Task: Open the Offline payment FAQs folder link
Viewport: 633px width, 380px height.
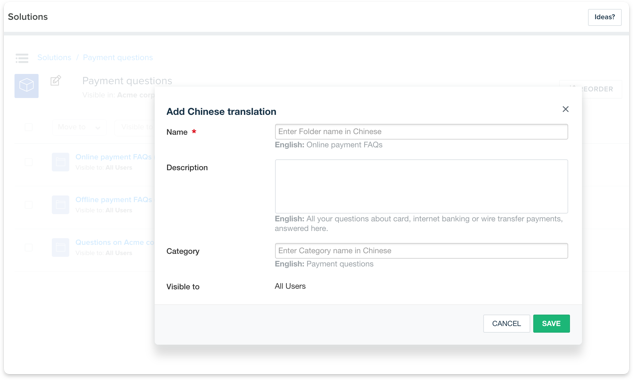Action: [114, 199]
